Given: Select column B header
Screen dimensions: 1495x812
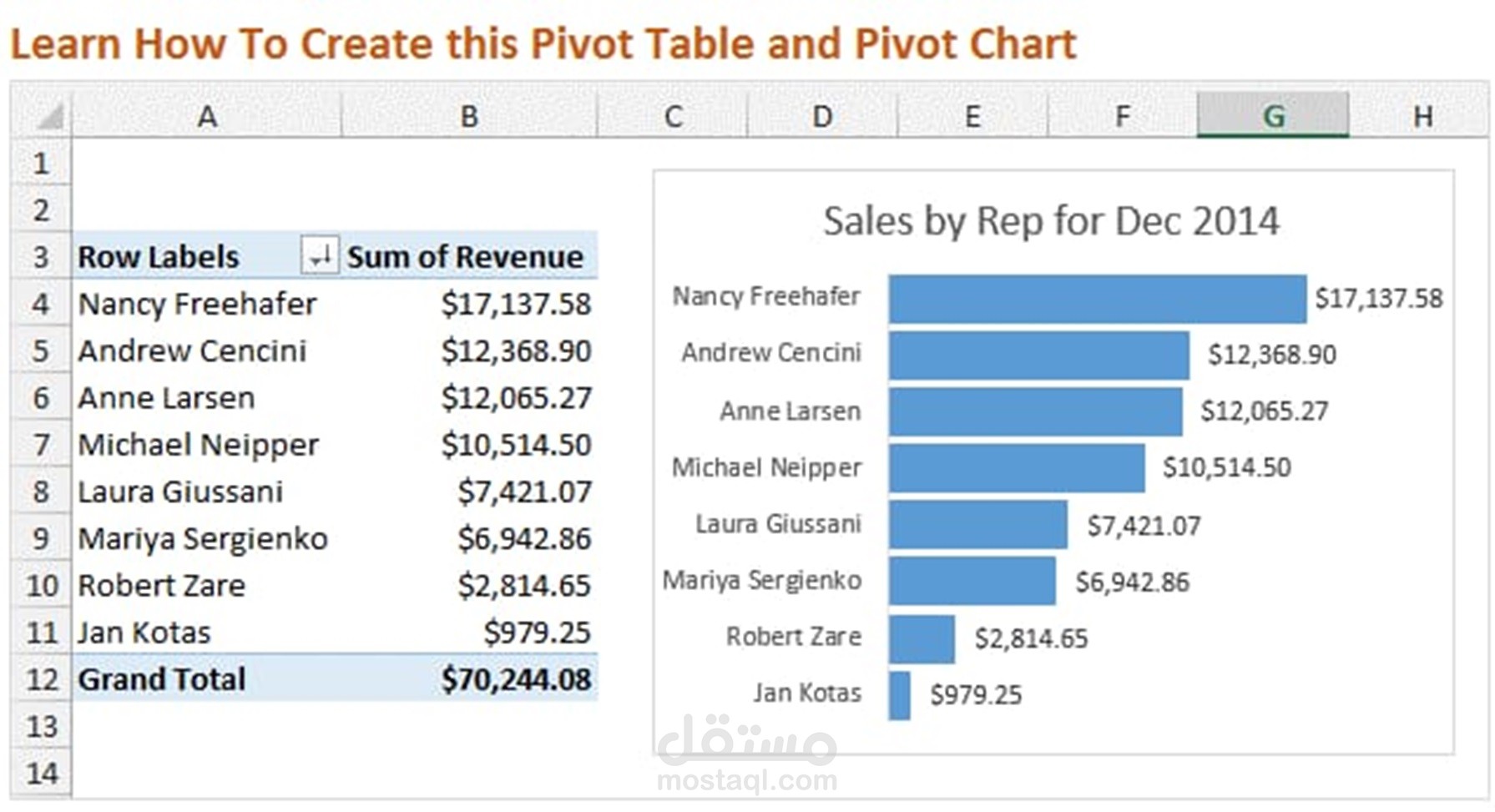Looking at the screenshot, I should pyautogui.click(x=469, y=116).
